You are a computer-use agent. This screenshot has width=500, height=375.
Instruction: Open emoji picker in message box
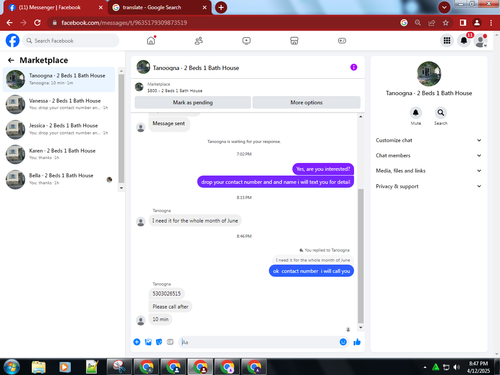[343, 342]
